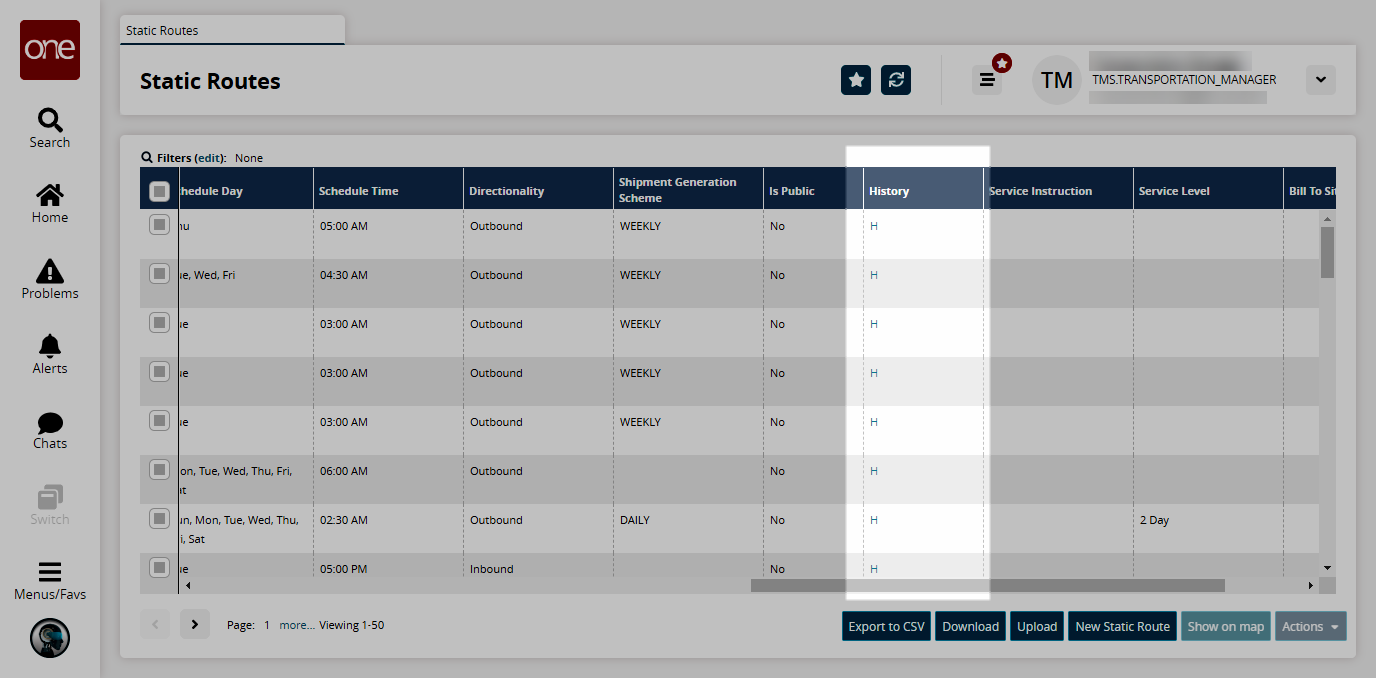Open the Alerts bell icon
1376x678 pixels.
(x=50, y=355)
